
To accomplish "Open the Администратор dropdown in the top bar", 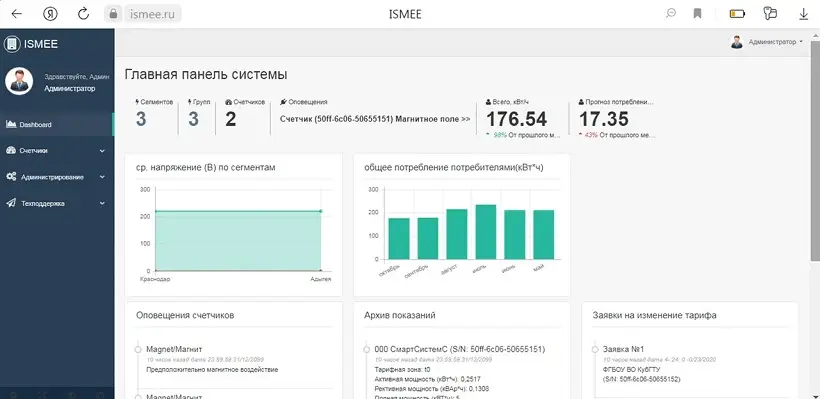I will tap(767, 42).
